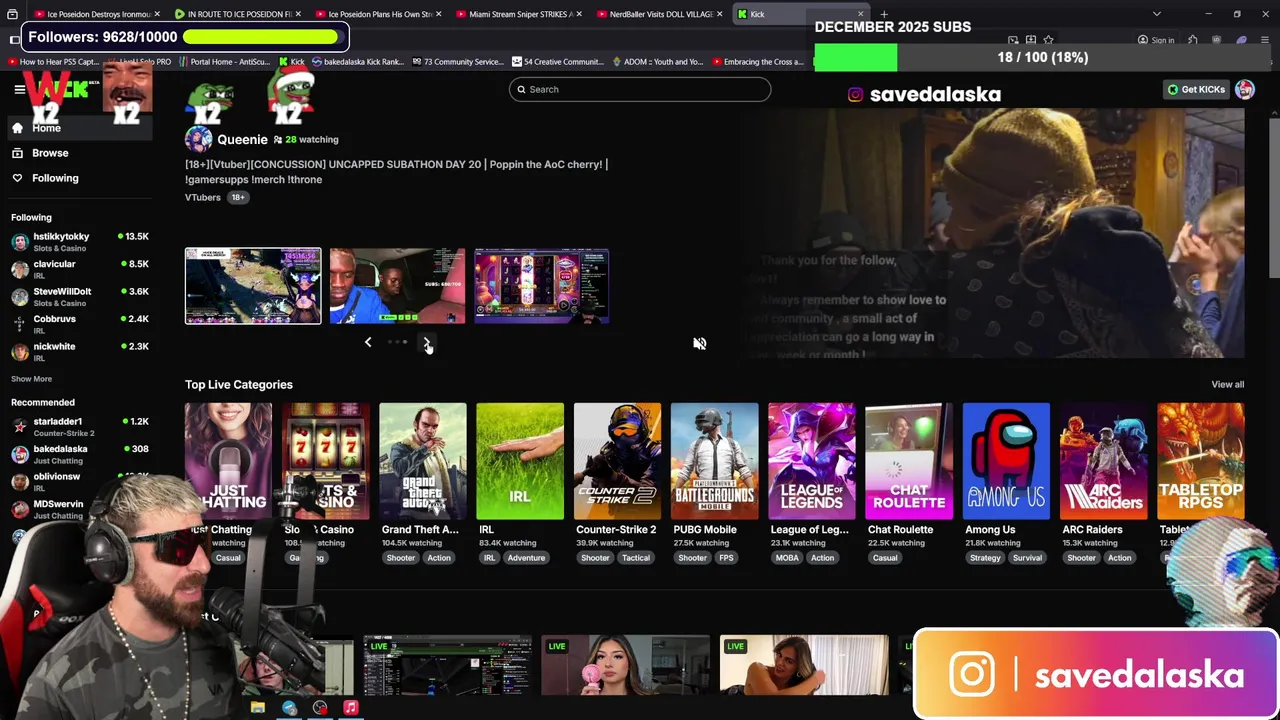Click the 18+ tag under the stream title
This screenshot has height=720, width=1280.
(238, 197)
